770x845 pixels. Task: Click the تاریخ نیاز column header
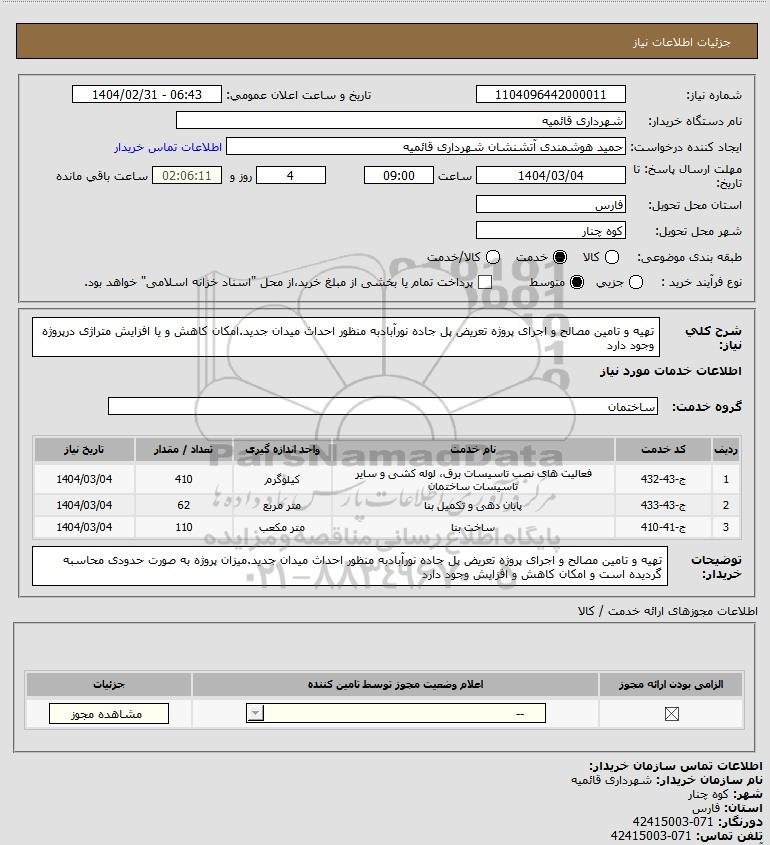(84, 449)
